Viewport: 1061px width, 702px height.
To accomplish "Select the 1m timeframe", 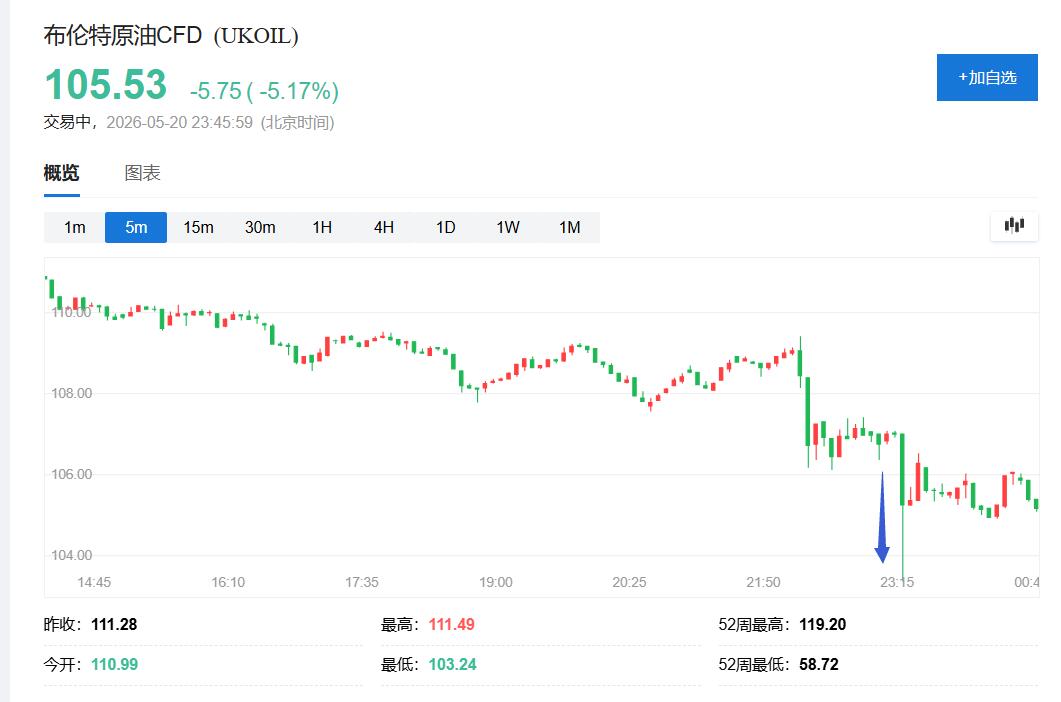I will [x=74, y=227].
